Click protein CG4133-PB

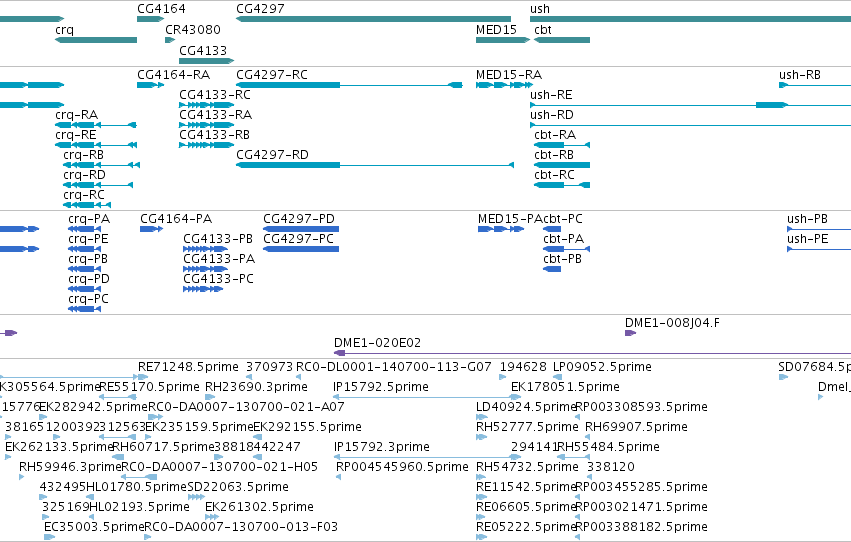(x=205, y=249)
